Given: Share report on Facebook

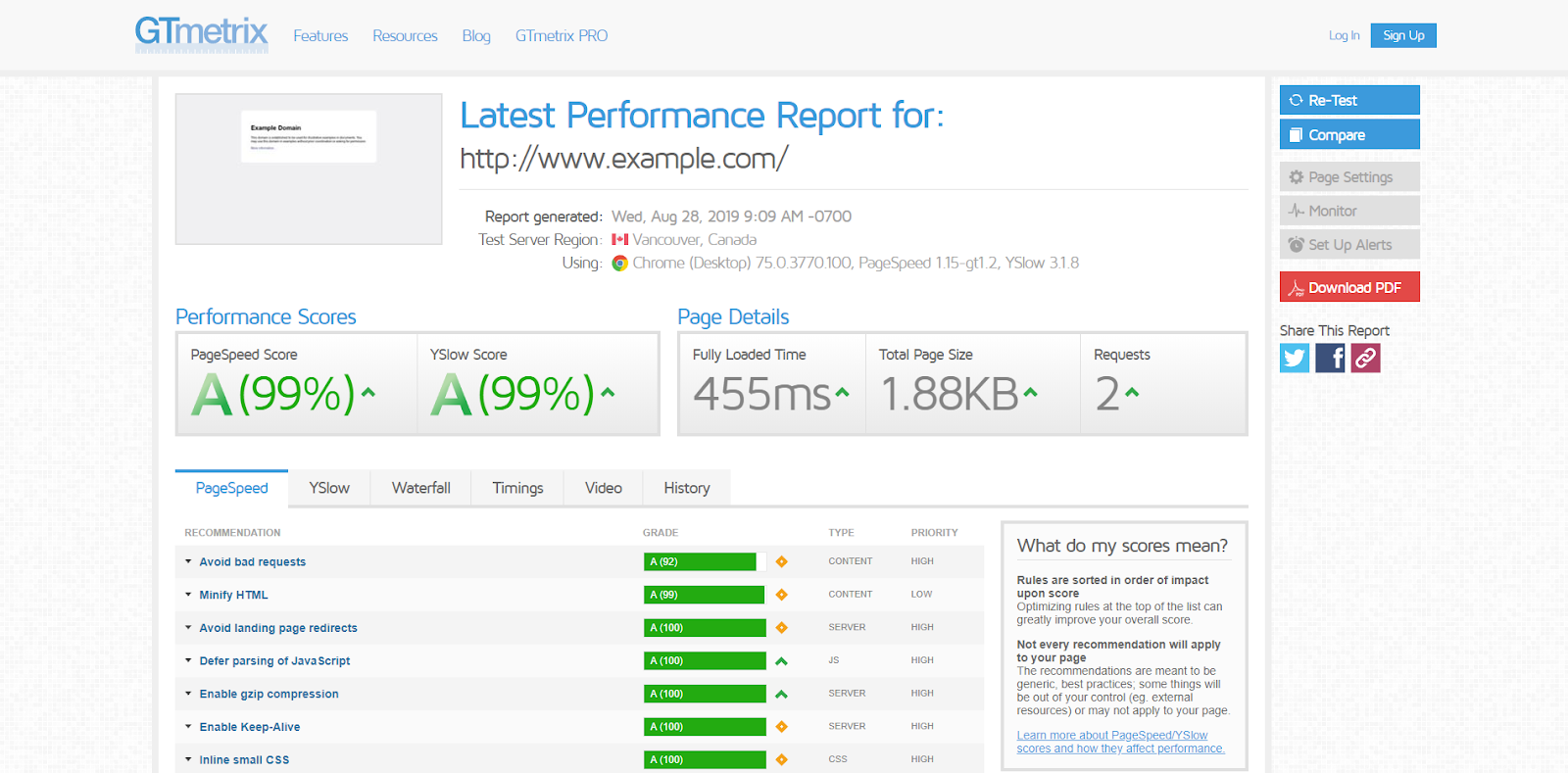Looking at the screenshot, I should click(x=1330, y=359).
